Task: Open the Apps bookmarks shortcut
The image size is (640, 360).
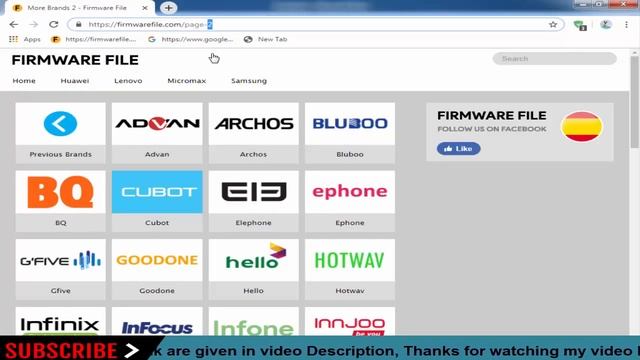Action: [x=25, y=39]
